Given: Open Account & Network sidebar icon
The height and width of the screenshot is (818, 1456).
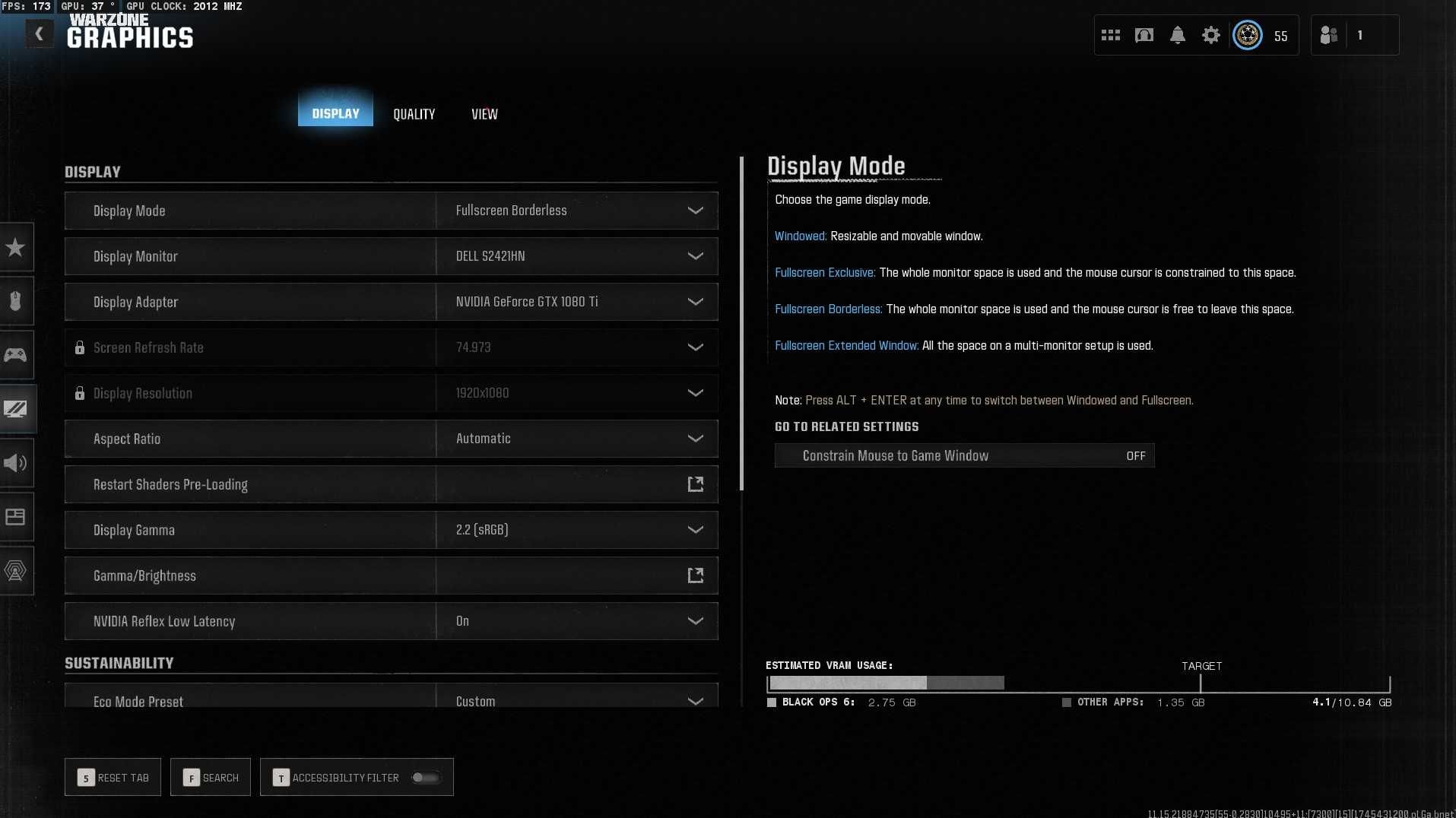Looking at the screenshot, I should pos(15,571).
